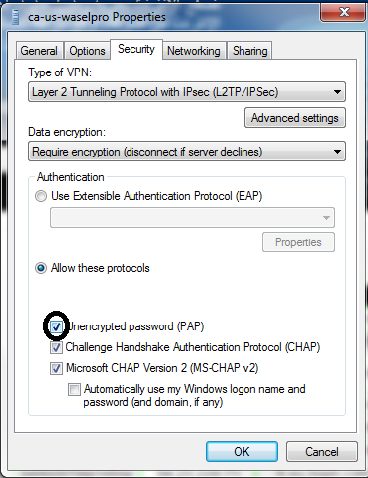368x478 pixels.
Task: Select the Security tab
Action: 136,49
